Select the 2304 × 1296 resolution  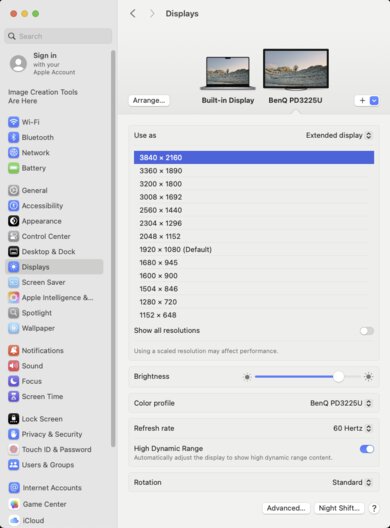(254, 223)
